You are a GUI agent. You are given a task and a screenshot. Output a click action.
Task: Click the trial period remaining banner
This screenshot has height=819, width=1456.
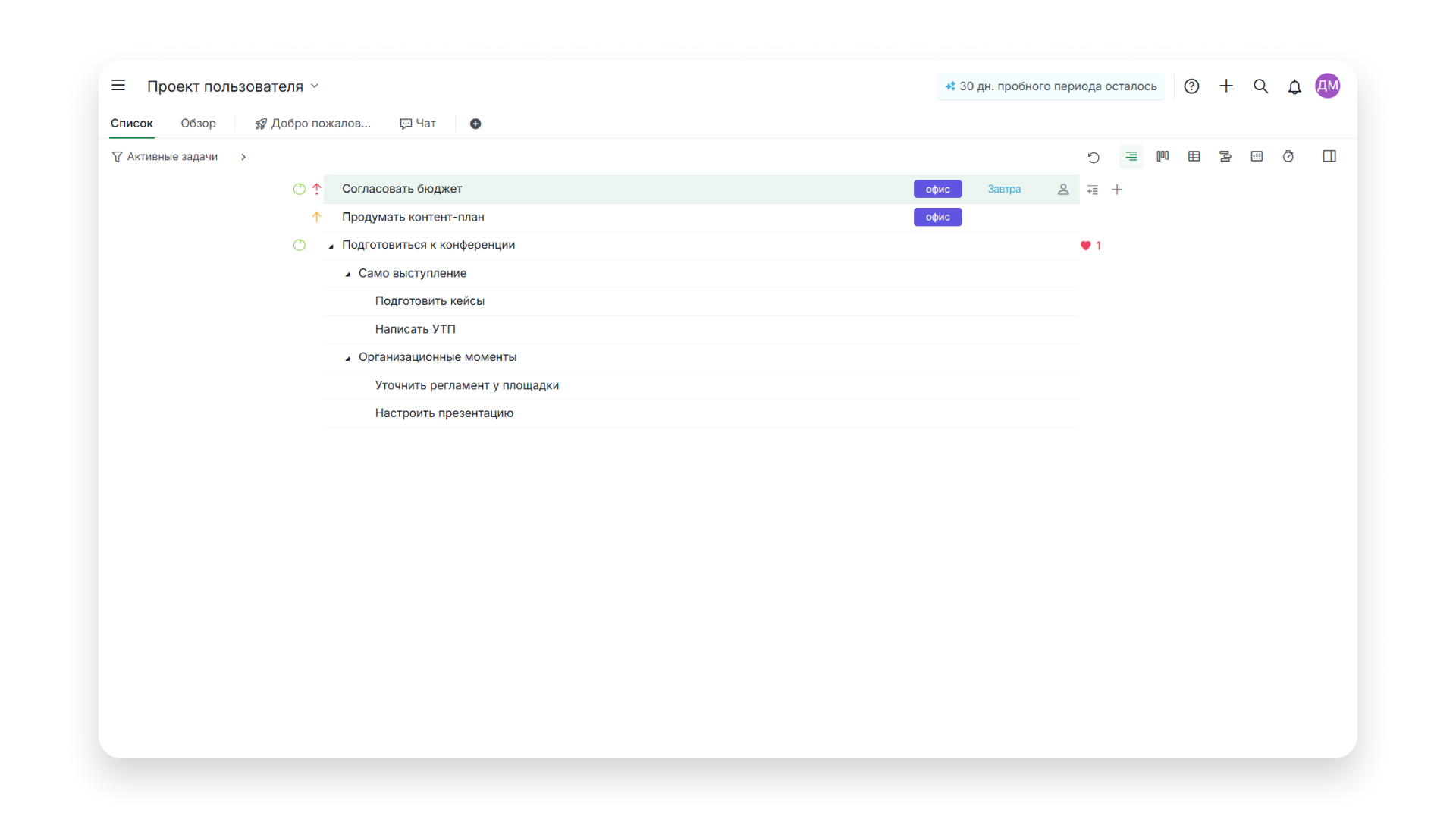pos(1051,86)
